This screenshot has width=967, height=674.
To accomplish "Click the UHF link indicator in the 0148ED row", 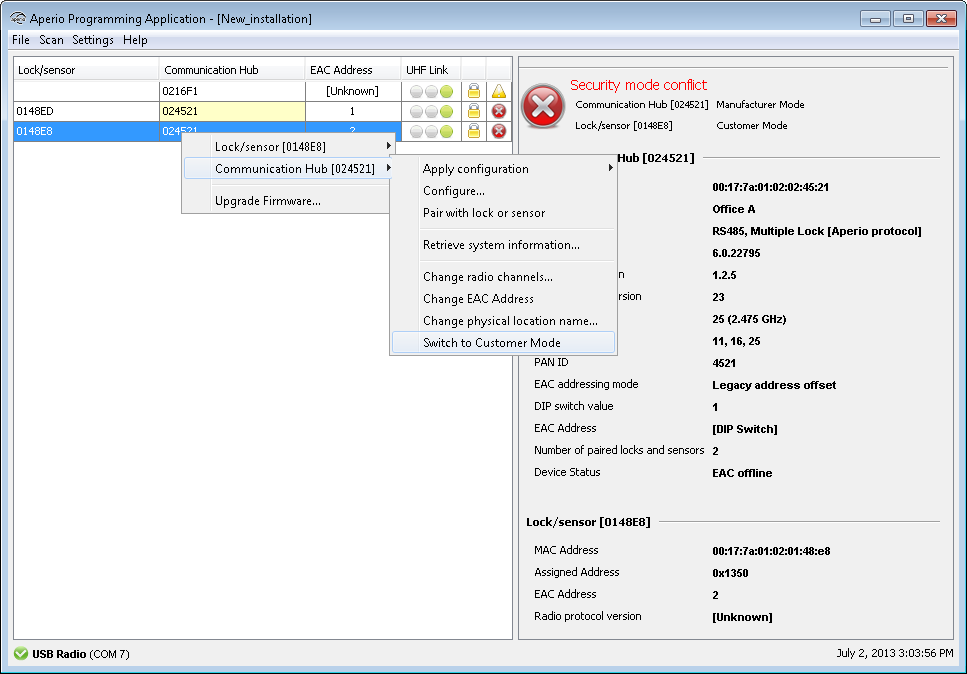I will (432, 112).
